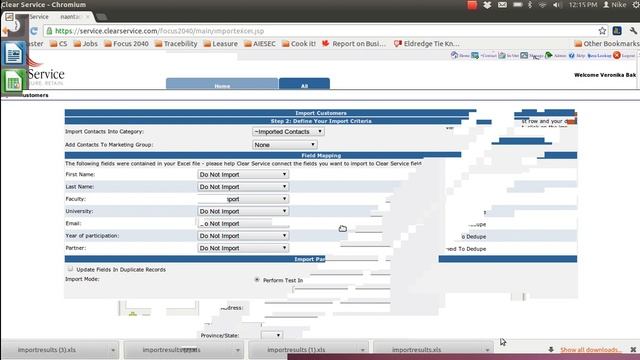This screenshot has height=360, width=640.
Task: Close the downloads bar
Action: pyautogui.click(x=633, y=350)
